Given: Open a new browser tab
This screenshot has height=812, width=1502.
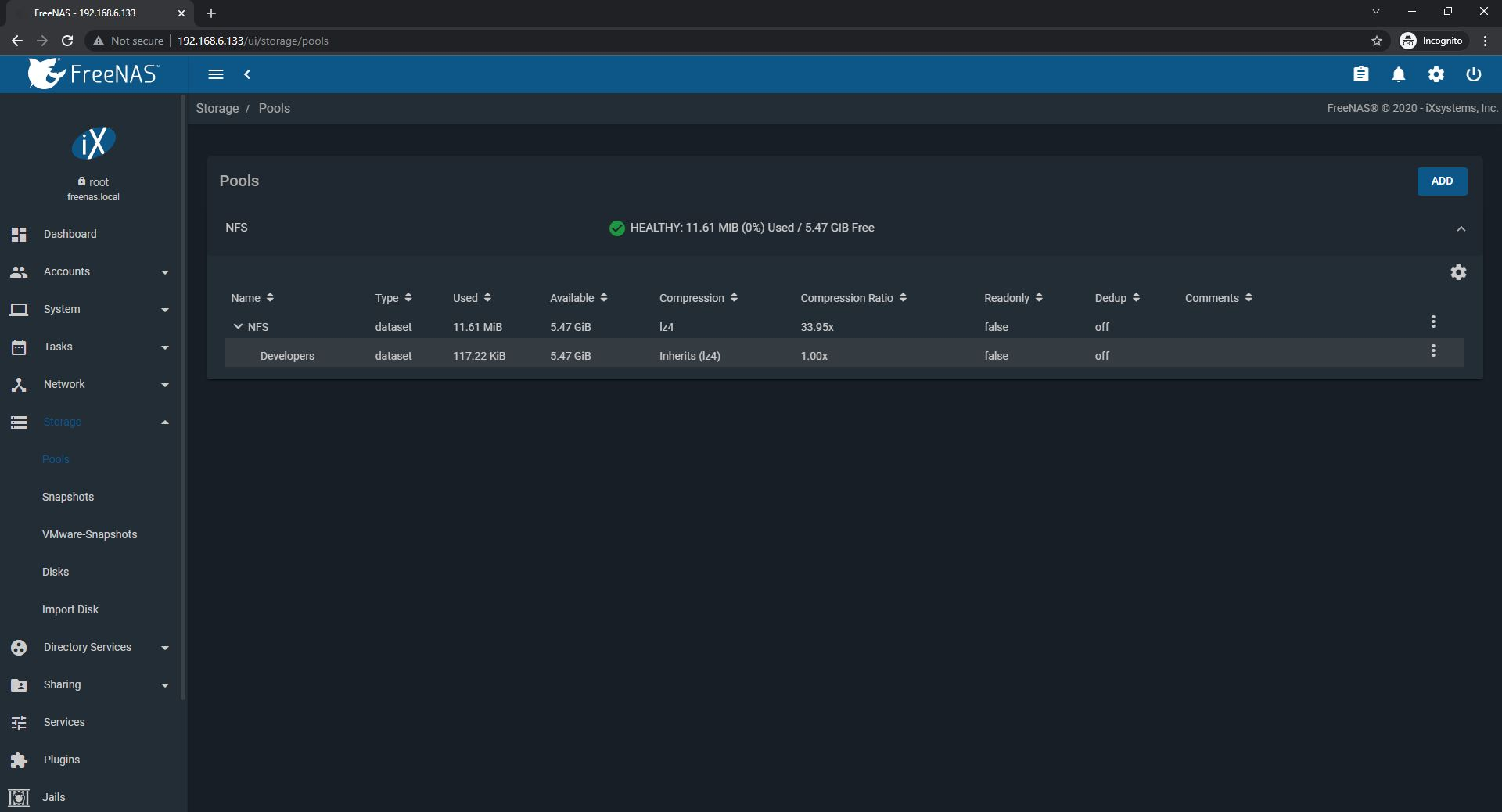Looking at the screenshot, I should pos(211,13).
